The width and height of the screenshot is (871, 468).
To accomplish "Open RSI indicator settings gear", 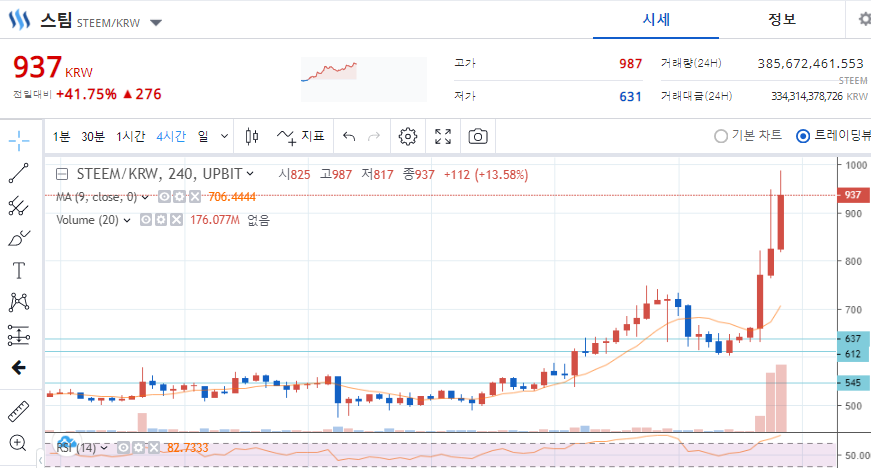I will [x=138, y=447].
